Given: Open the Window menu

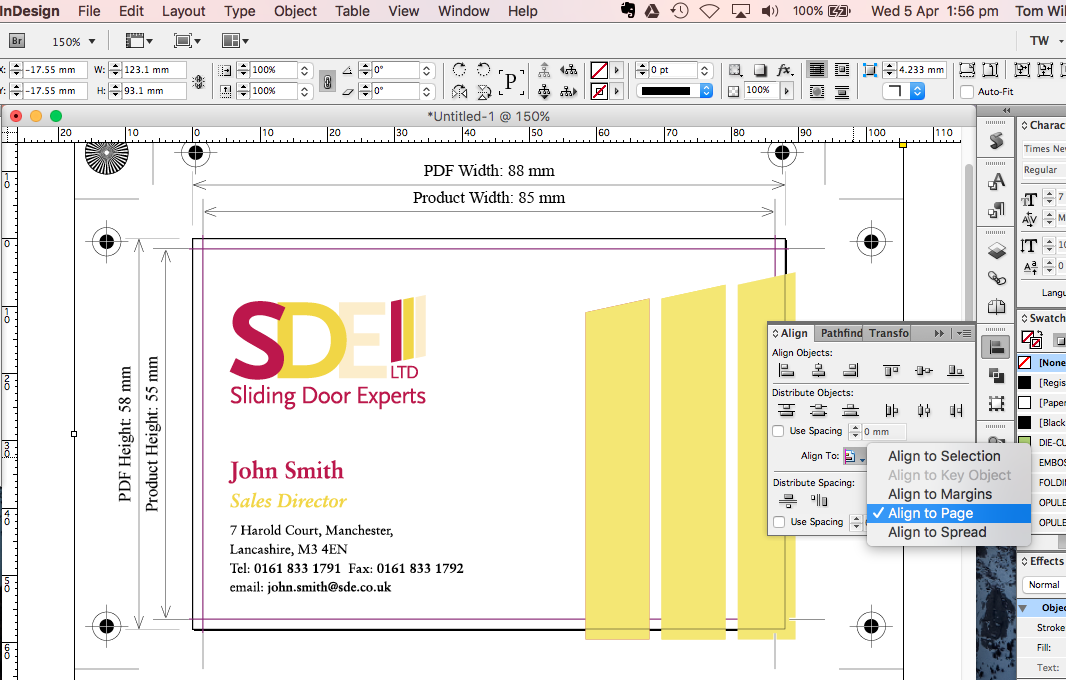Looking at the screenshot, I should click(464, 11).
